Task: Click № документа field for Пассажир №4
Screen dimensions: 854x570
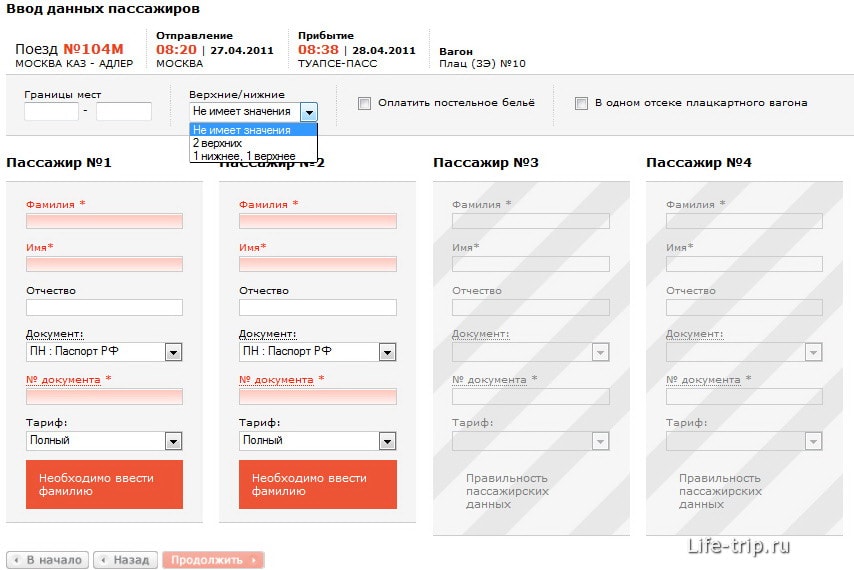Action: click(744, 396)
